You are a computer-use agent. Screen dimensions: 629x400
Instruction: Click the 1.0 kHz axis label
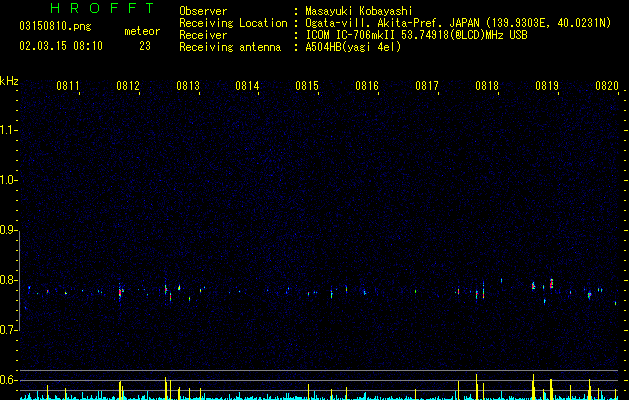[8, 180]
